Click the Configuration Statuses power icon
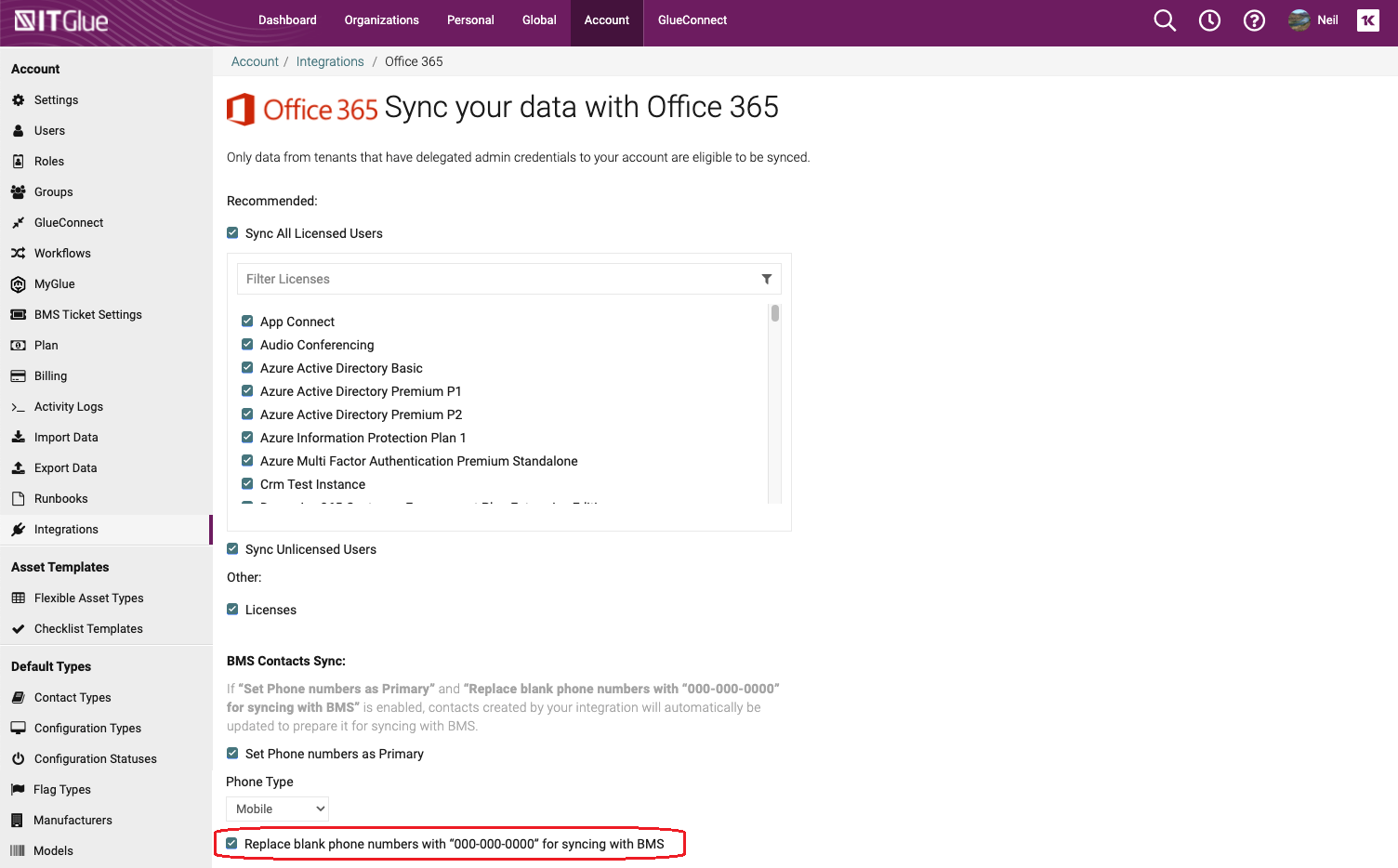Viewport: 1398px width, 868px height. click(x=18, y=759)
